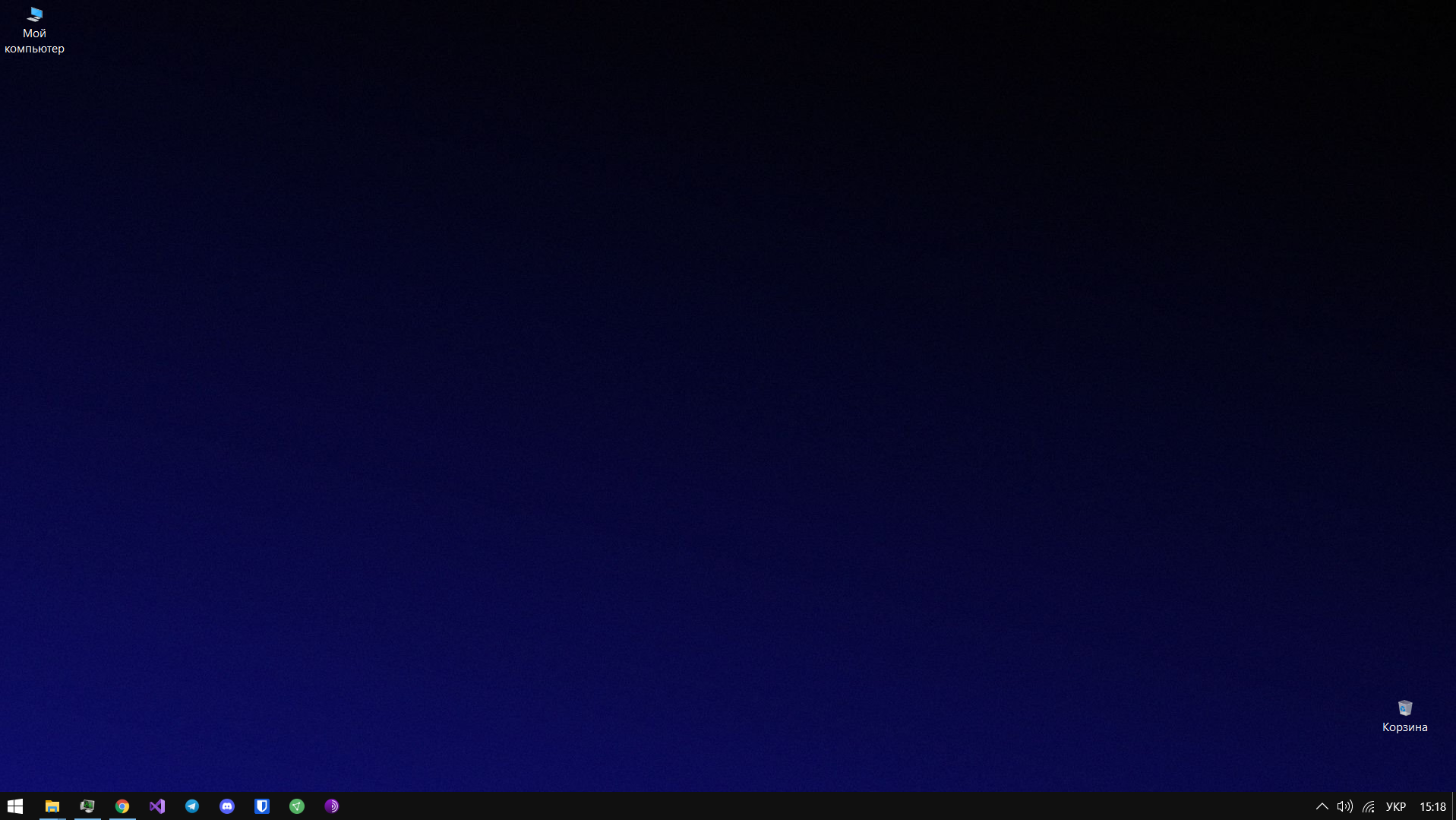1456x820 pixels.
Task: Open the clock showing 15:18
Action: [1432, 806]
